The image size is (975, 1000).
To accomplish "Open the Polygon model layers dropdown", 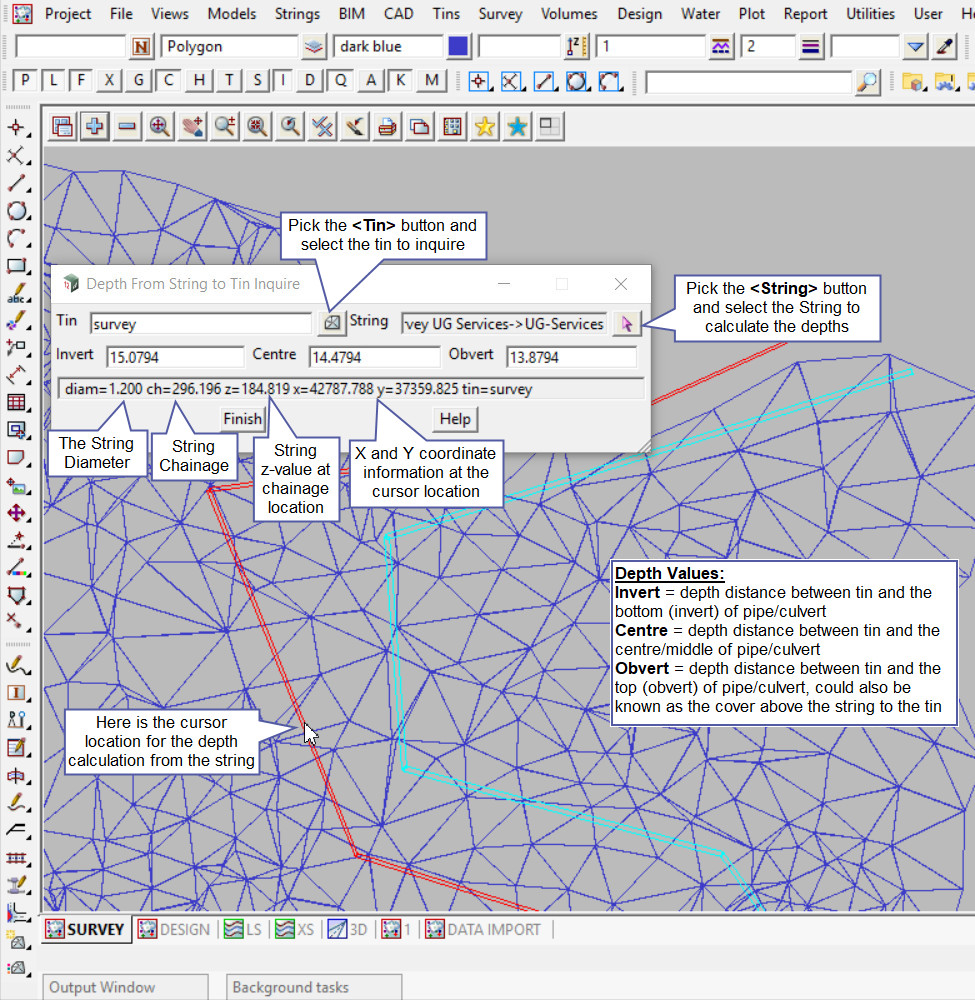I will 314,47.
